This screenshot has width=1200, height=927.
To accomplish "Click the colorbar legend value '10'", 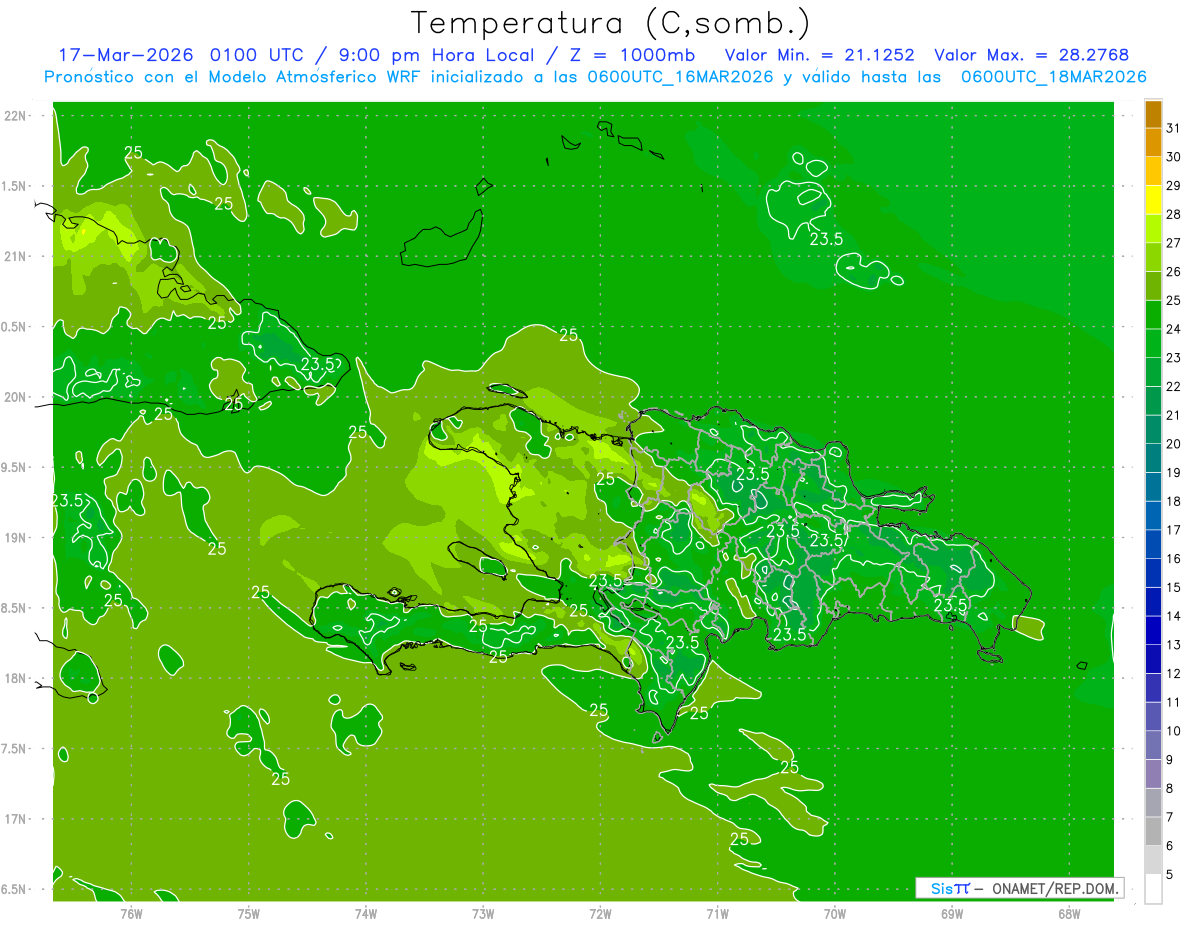I will point(1174,731).
